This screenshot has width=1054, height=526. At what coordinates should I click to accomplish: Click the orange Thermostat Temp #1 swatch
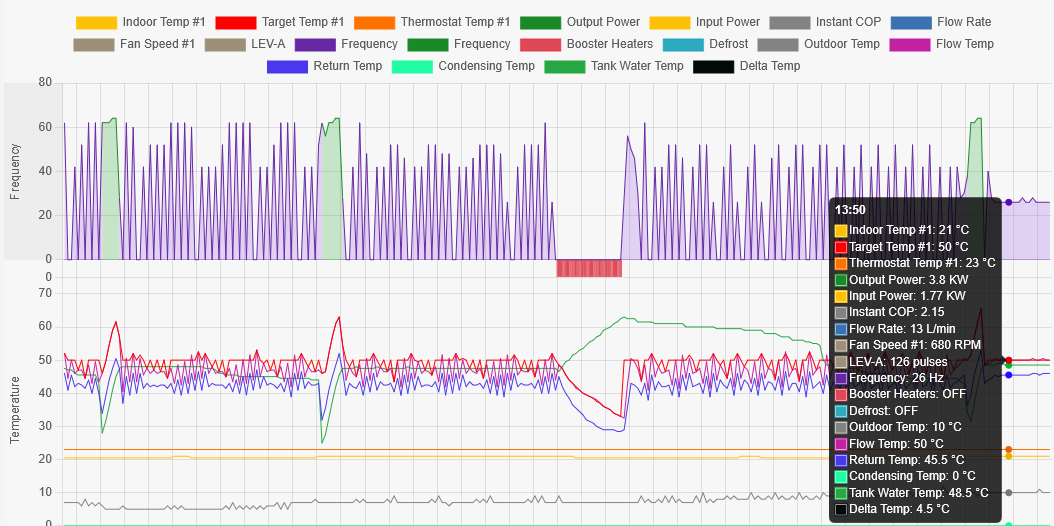pos(374,22)
